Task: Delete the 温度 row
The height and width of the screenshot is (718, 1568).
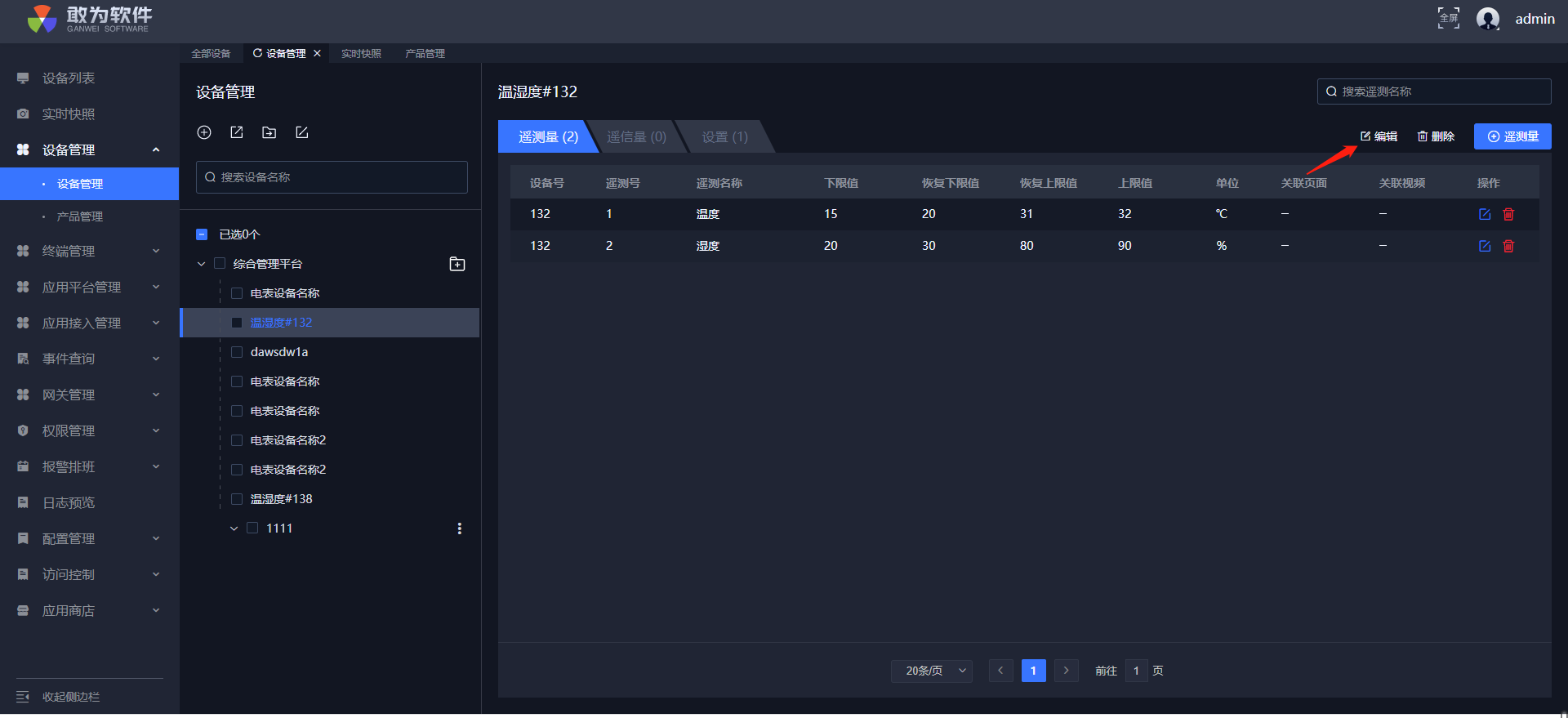Action: [x=1508, y=214]
